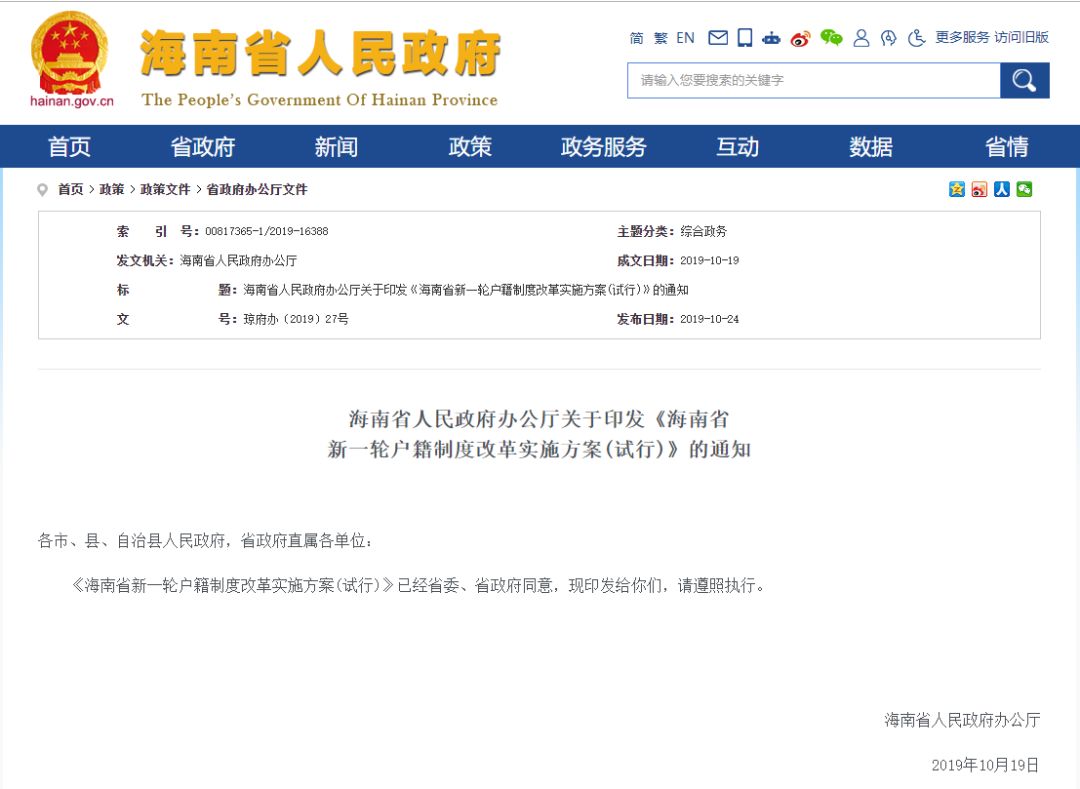Click the main article heading
This screenshot has height=789, width=1080.
click(539, 434)
